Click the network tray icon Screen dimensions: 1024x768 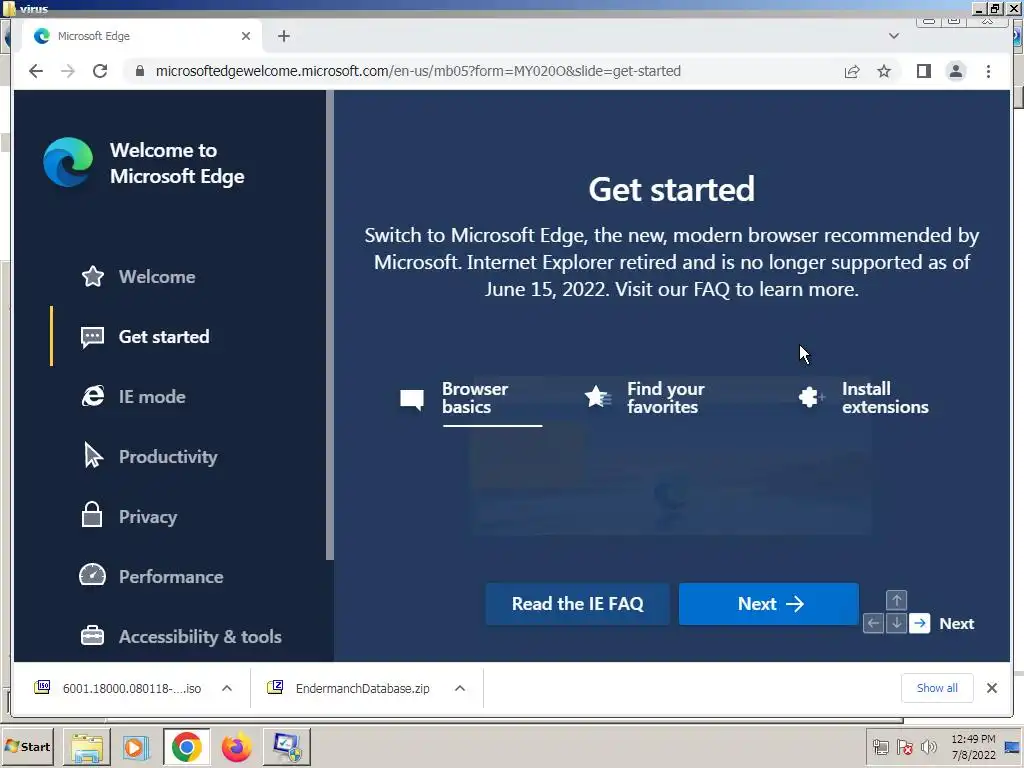880,746
